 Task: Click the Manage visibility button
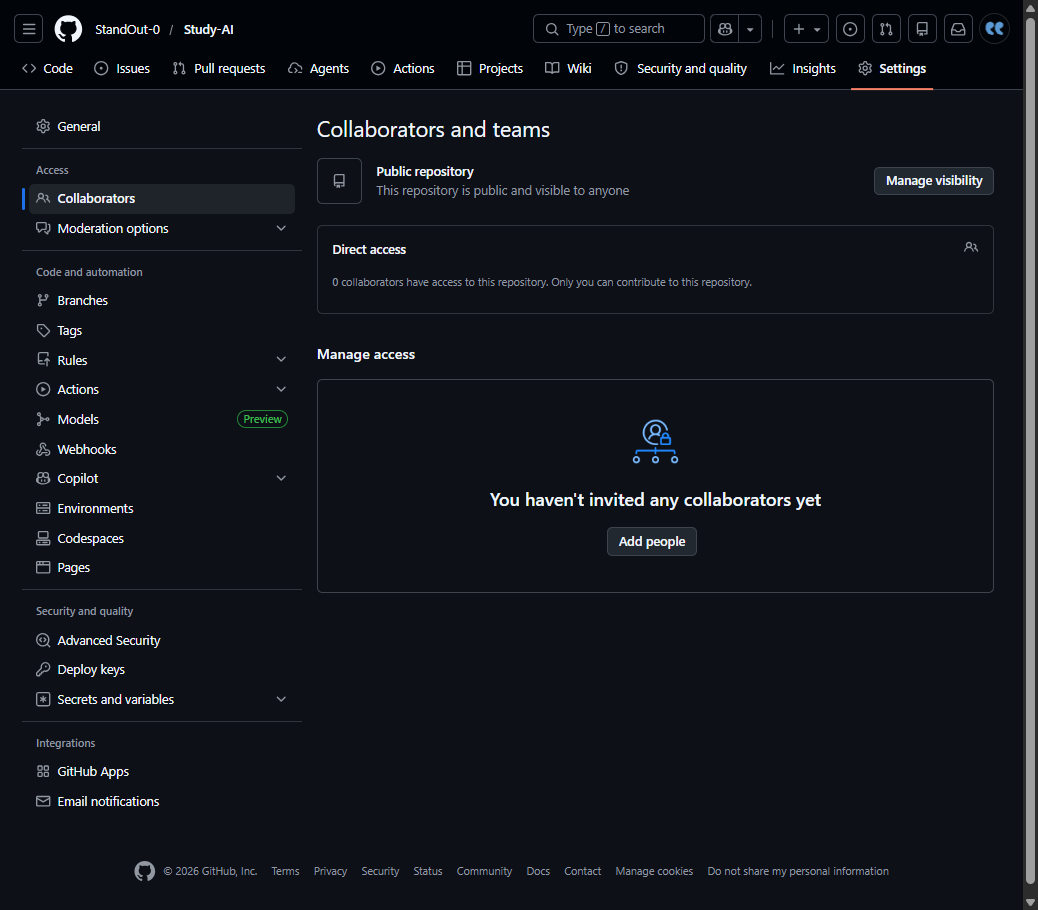933,181
